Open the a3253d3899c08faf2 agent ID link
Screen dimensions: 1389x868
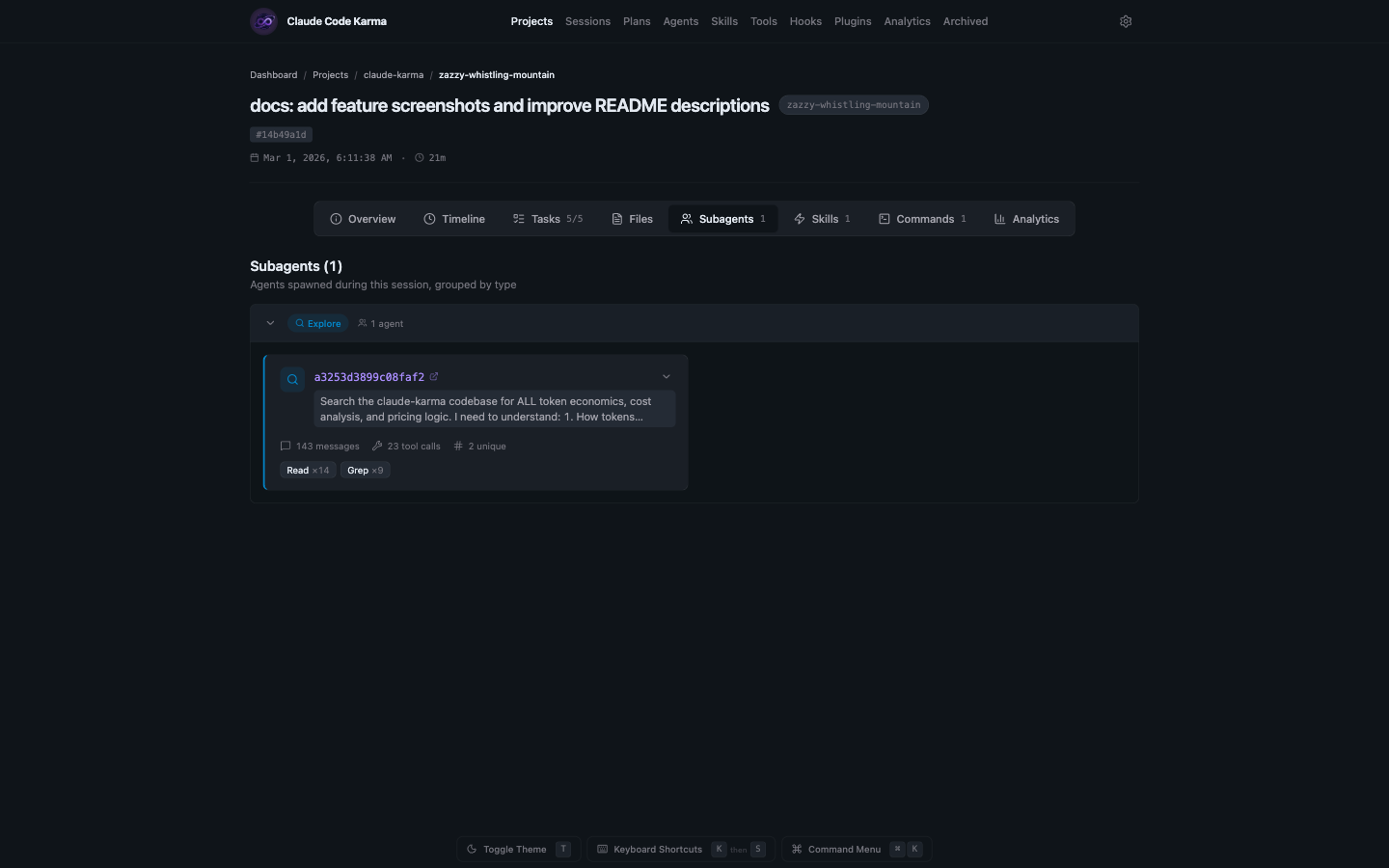[369, 377]
